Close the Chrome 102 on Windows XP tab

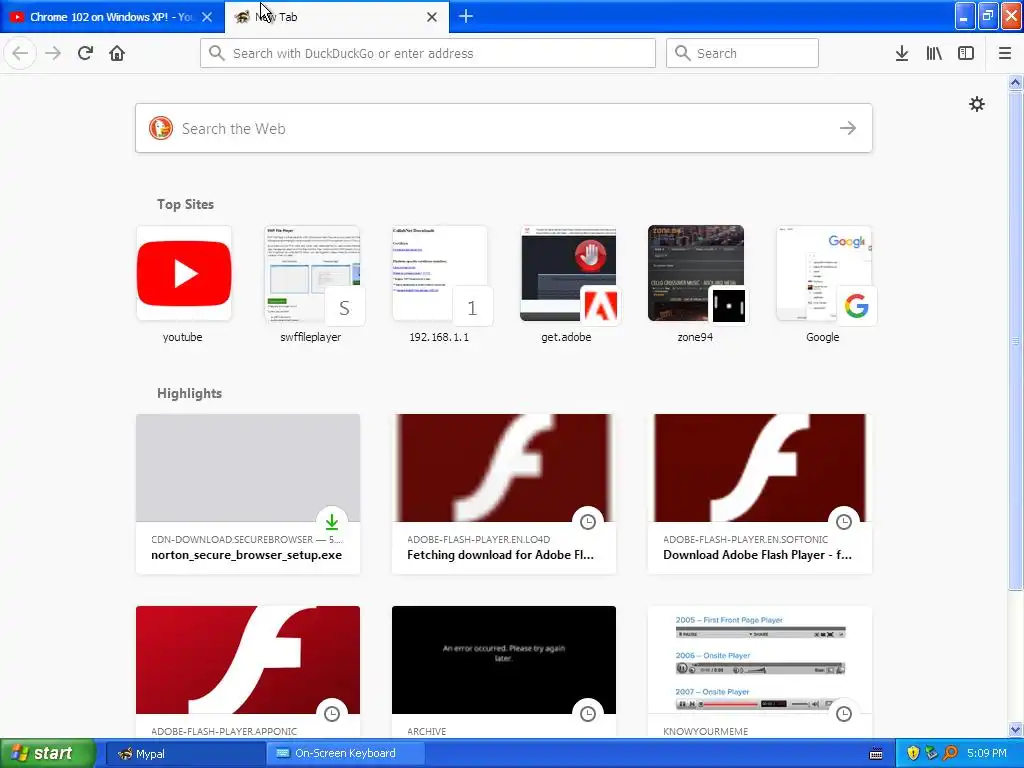[207, 17]
